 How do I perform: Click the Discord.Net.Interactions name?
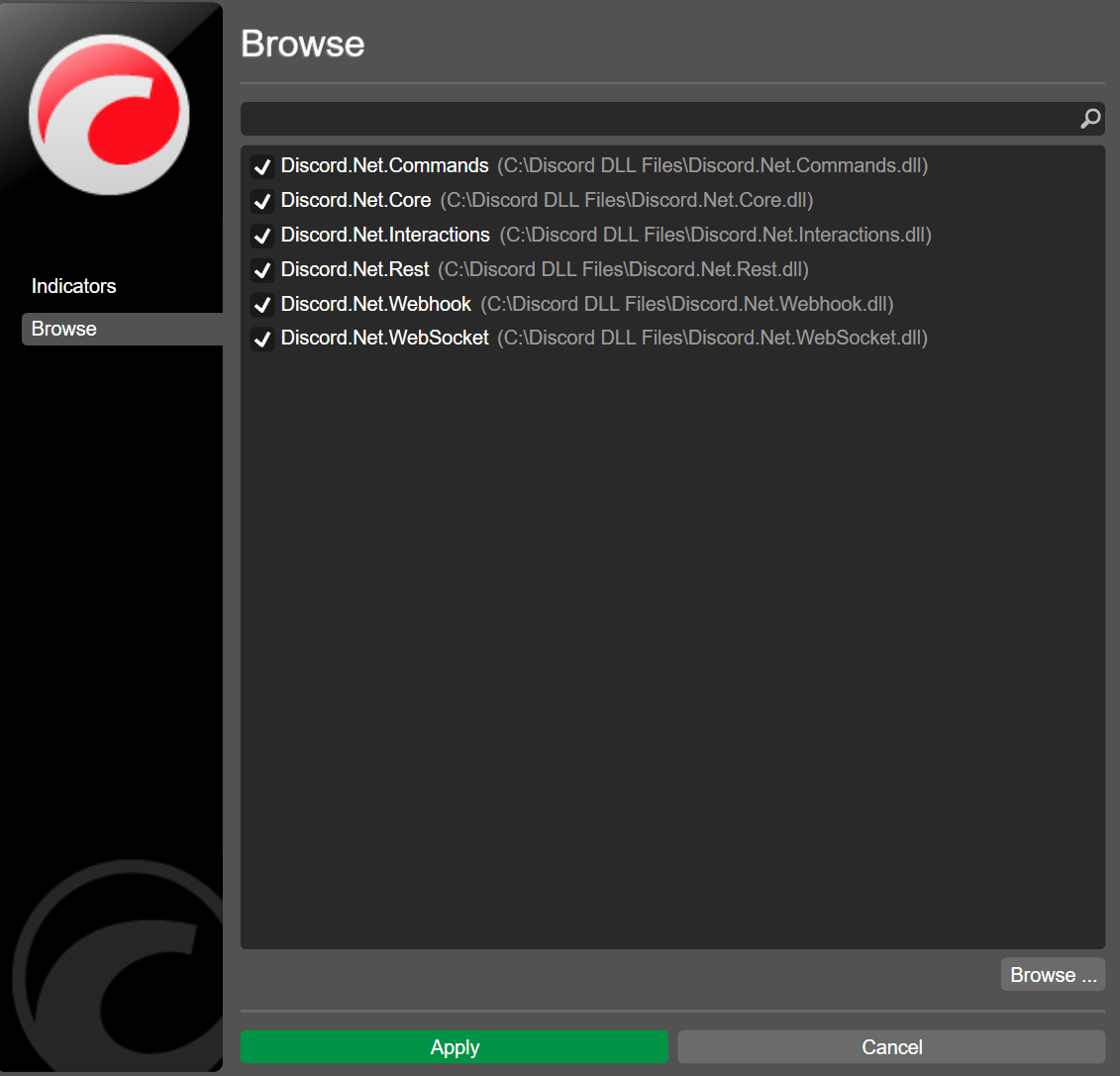(385, 235)
